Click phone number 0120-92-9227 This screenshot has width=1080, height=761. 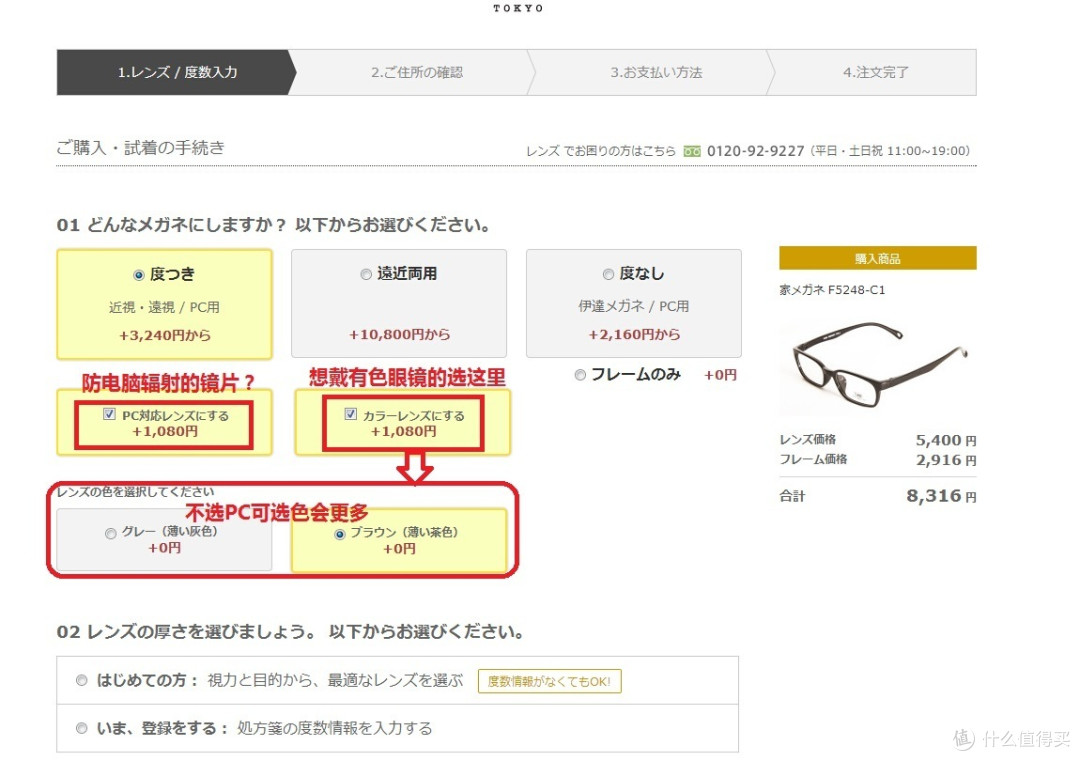756,151
